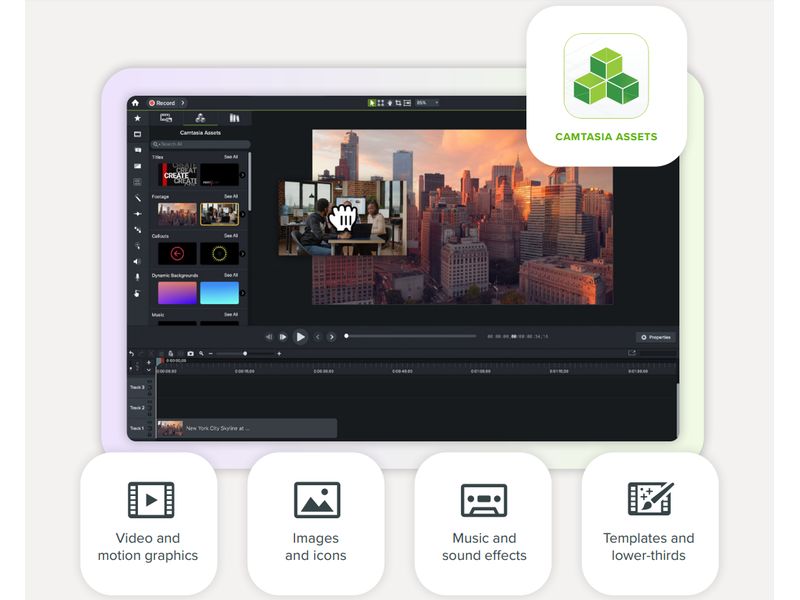Open the Favorites star tool
Screen dimensions: 800x600
coord(137,118)
